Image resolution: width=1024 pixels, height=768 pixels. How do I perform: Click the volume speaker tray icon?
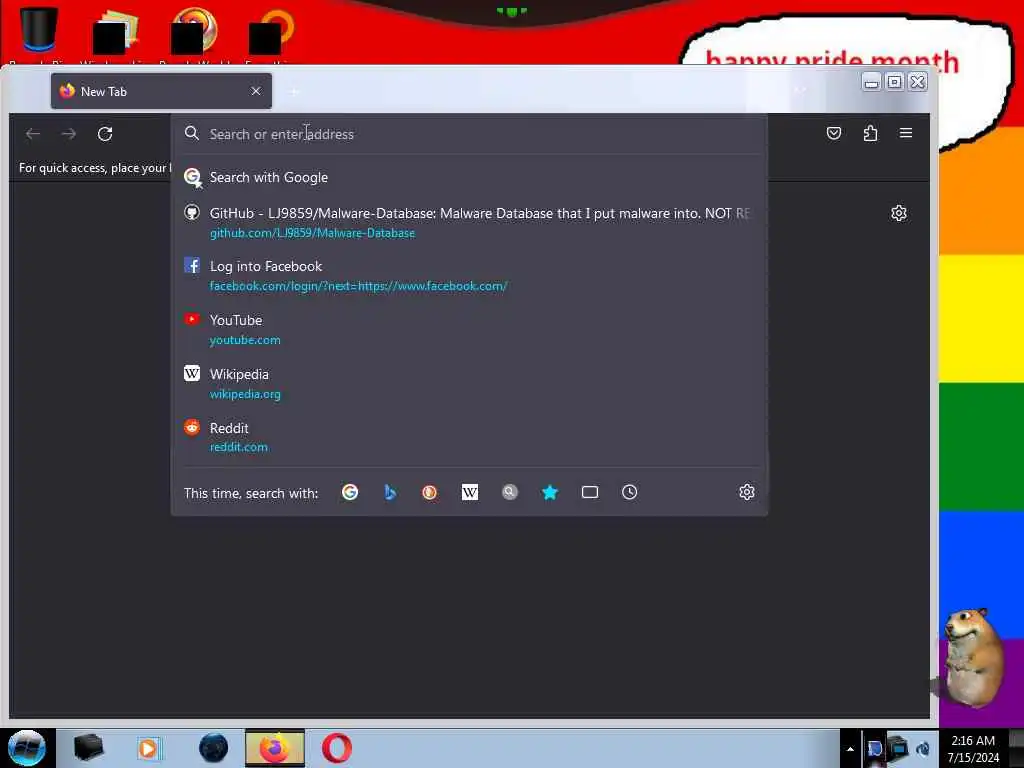923,749
